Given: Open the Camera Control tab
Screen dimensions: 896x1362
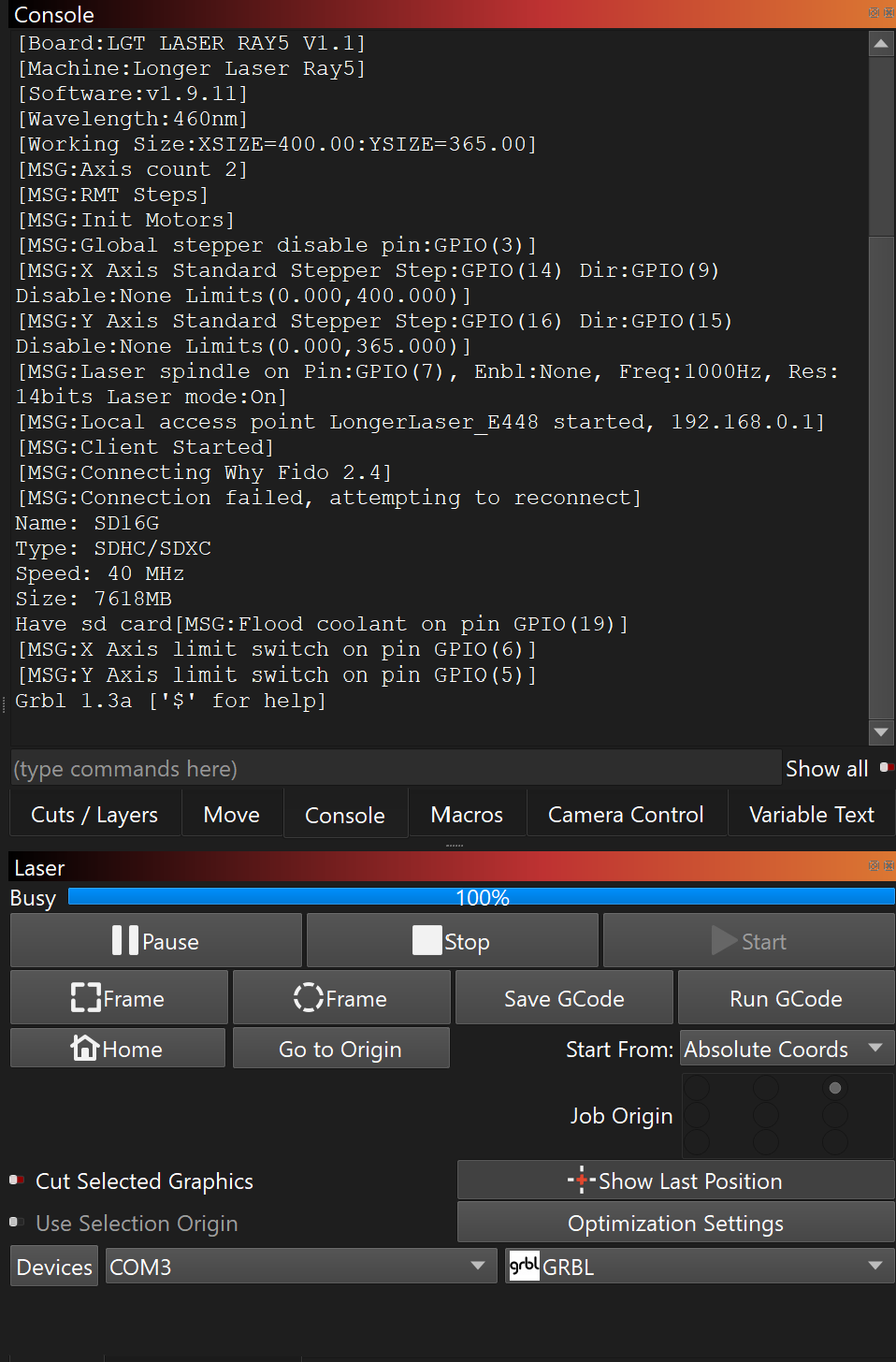Looking at the screenshot, I should 626,815.
